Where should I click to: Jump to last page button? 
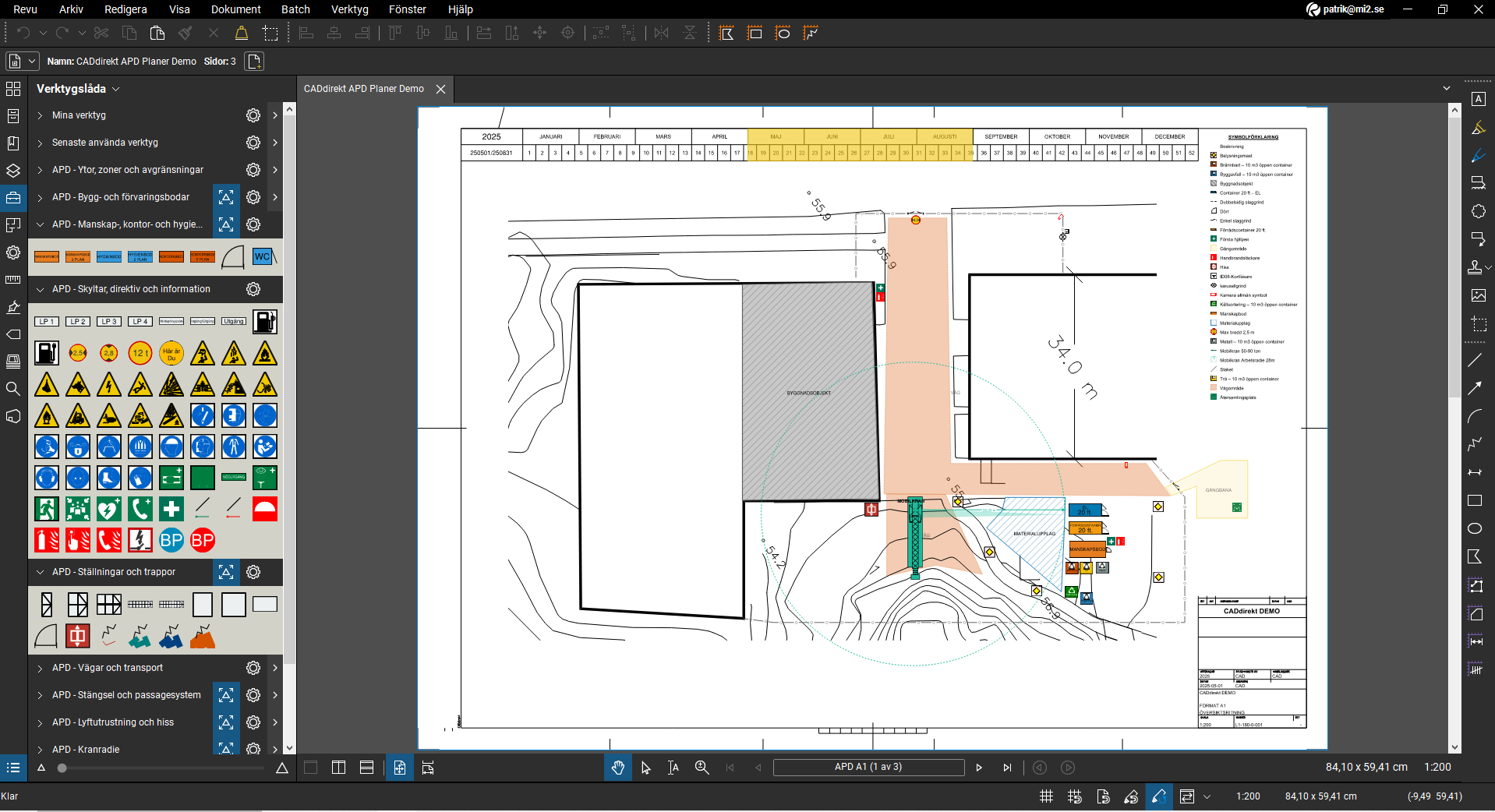[x=1007, y=768]
